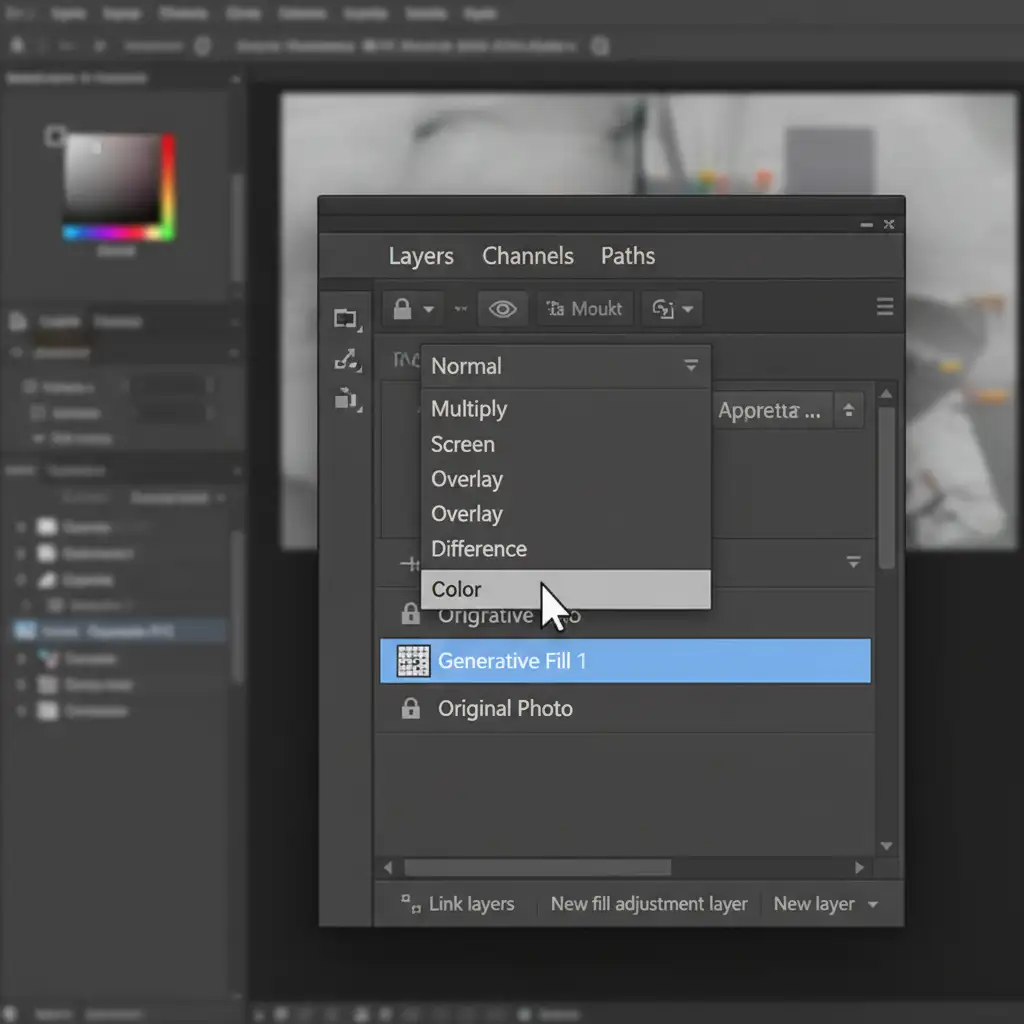Click New fill adjustment layer button
Image resolution: width=1024 pixels, height=1024 pixels.
click(649, 904)
